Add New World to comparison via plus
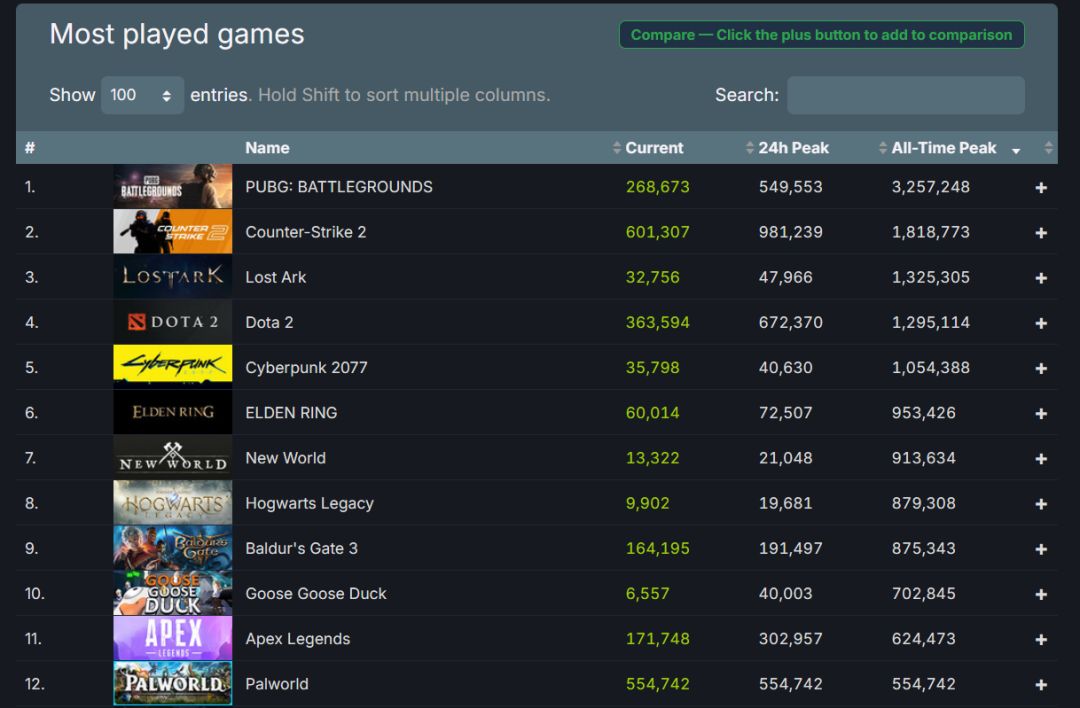The image size is (1080, 708). (x=1041, y=459)
